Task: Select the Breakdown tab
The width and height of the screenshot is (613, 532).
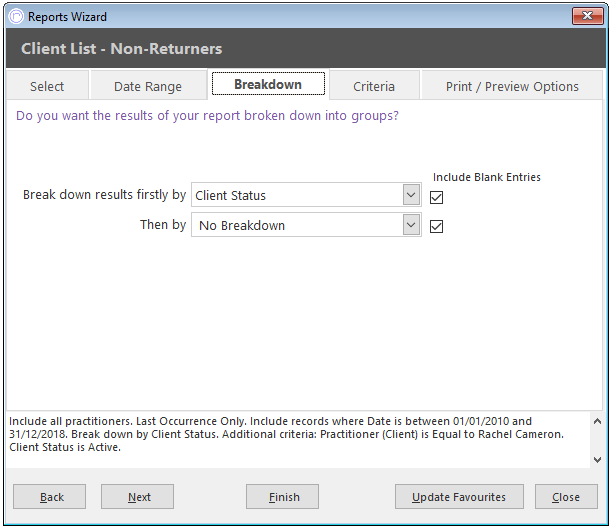Action: [x=268, y=84]
